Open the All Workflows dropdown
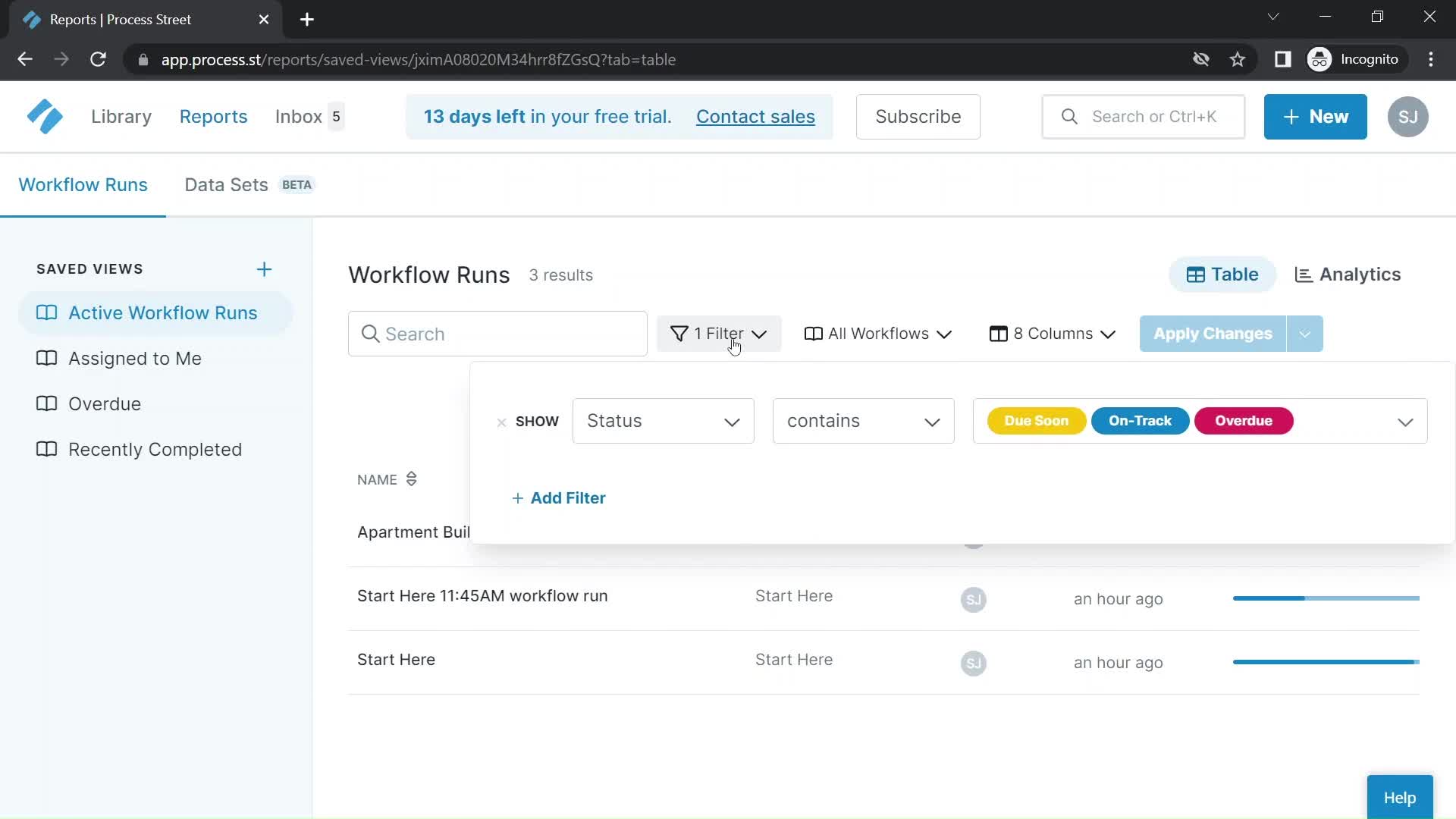The width and height of the screenshot is (1456, 819). coord(877,334)
